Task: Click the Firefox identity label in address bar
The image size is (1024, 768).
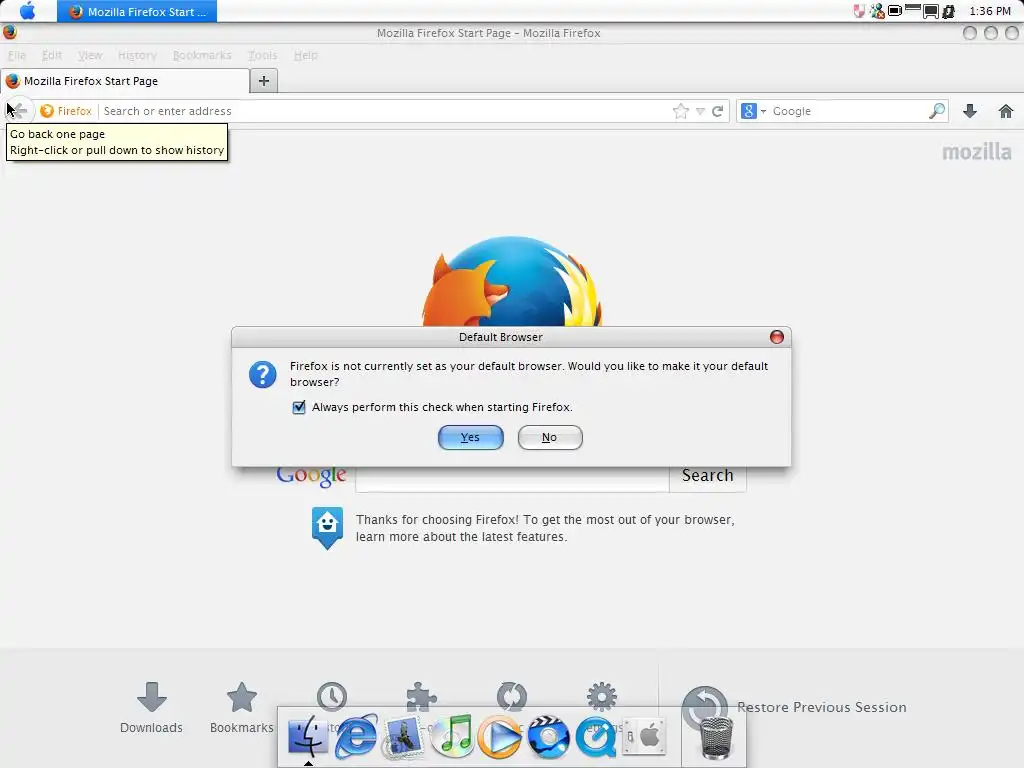Action: [x=66, y=111]
